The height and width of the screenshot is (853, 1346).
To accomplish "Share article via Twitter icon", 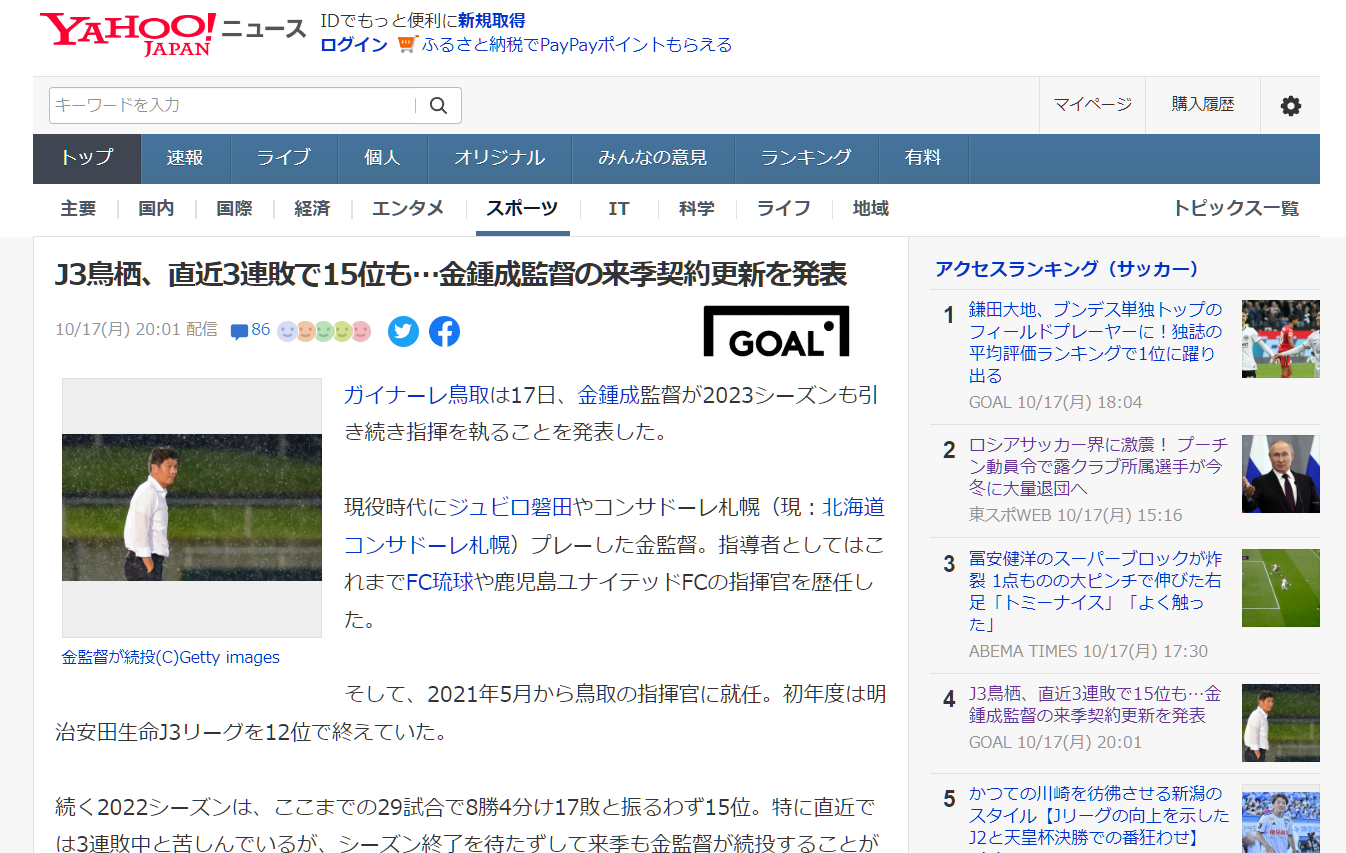I will tap(403, 331).
